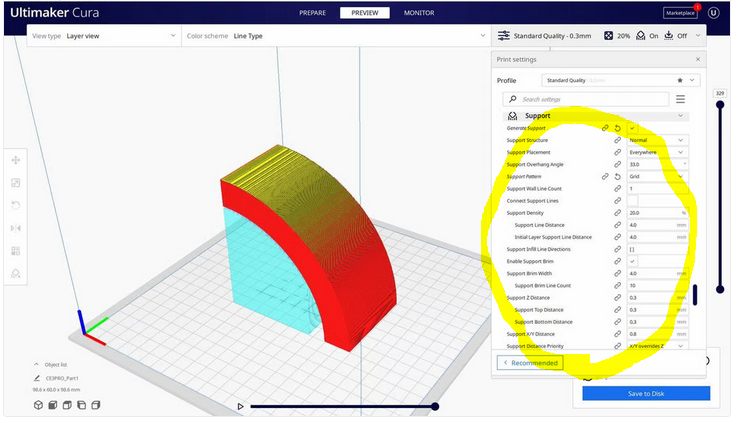Click the search magnifier icon
Screen dimensions: 738x424
pos(513,99)
